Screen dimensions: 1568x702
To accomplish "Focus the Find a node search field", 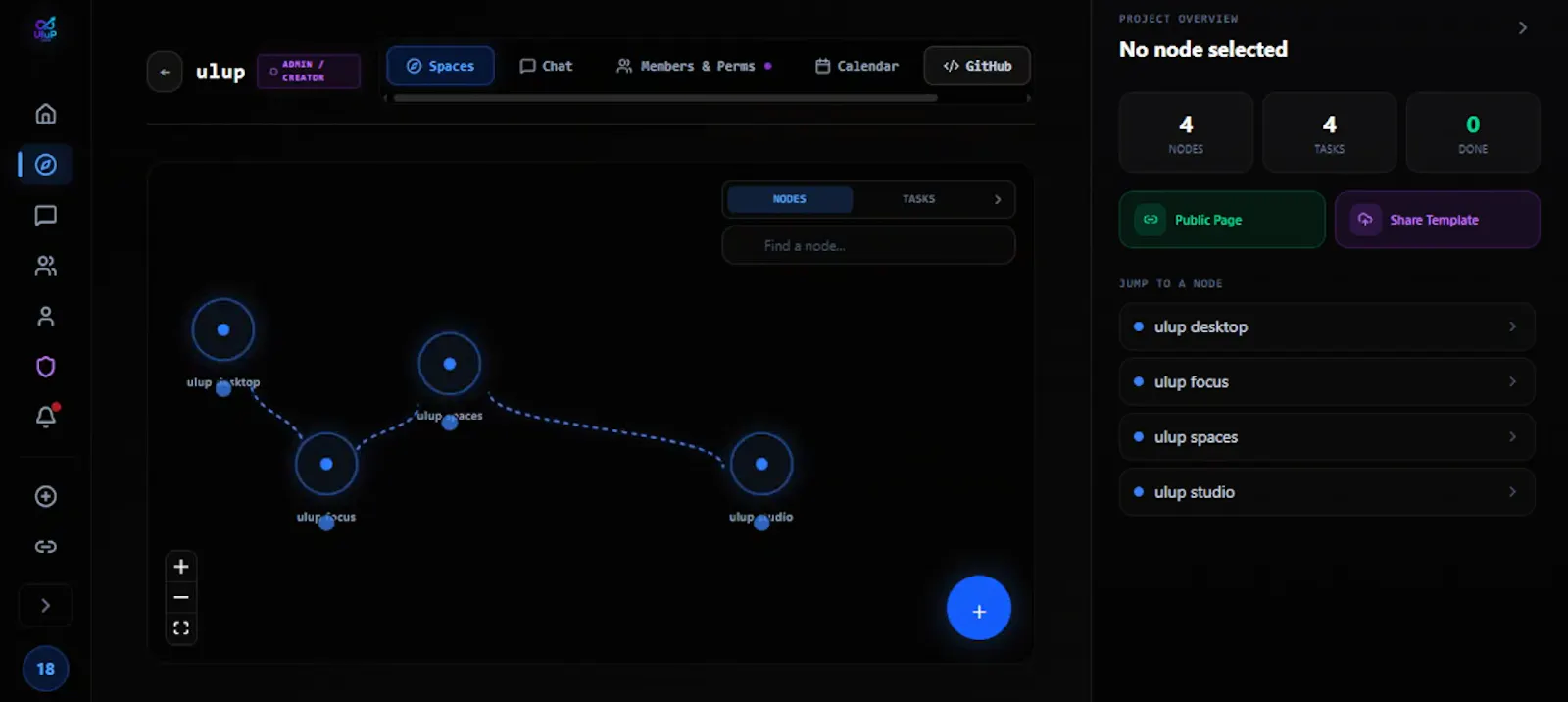I will [x=868, y=245].
